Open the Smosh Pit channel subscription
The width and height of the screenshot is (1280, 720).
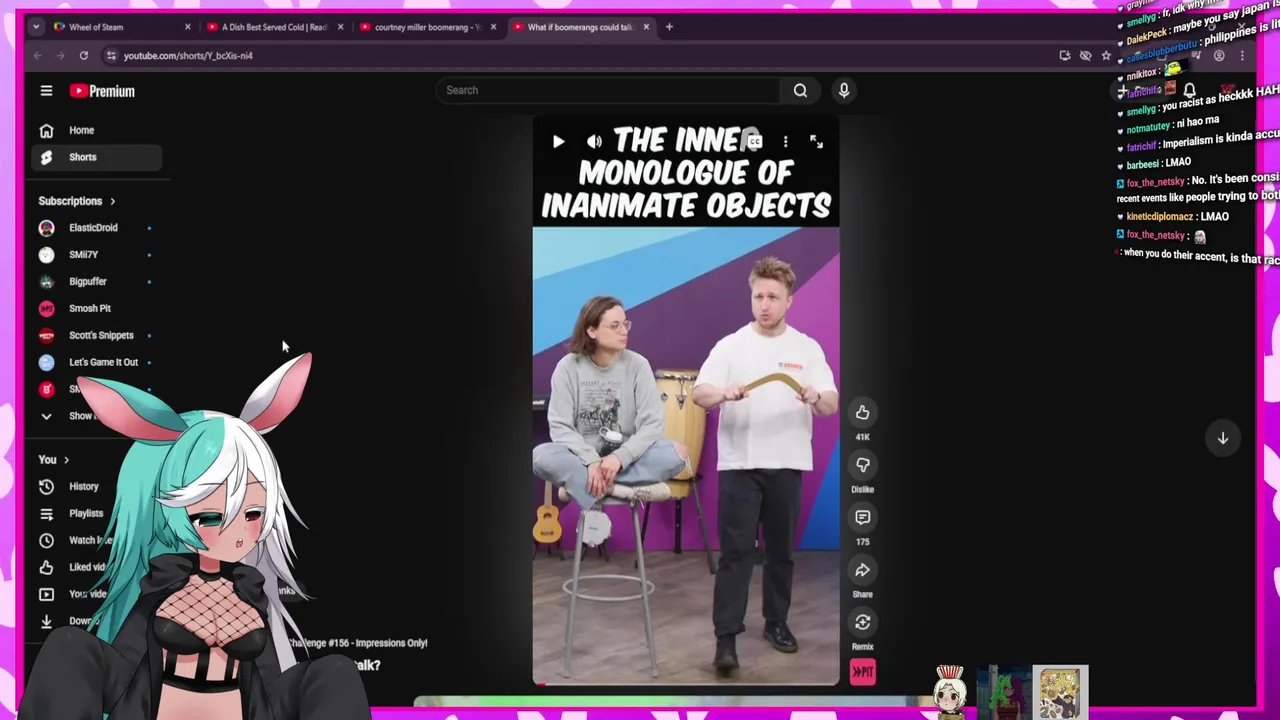tap(97, 309)
